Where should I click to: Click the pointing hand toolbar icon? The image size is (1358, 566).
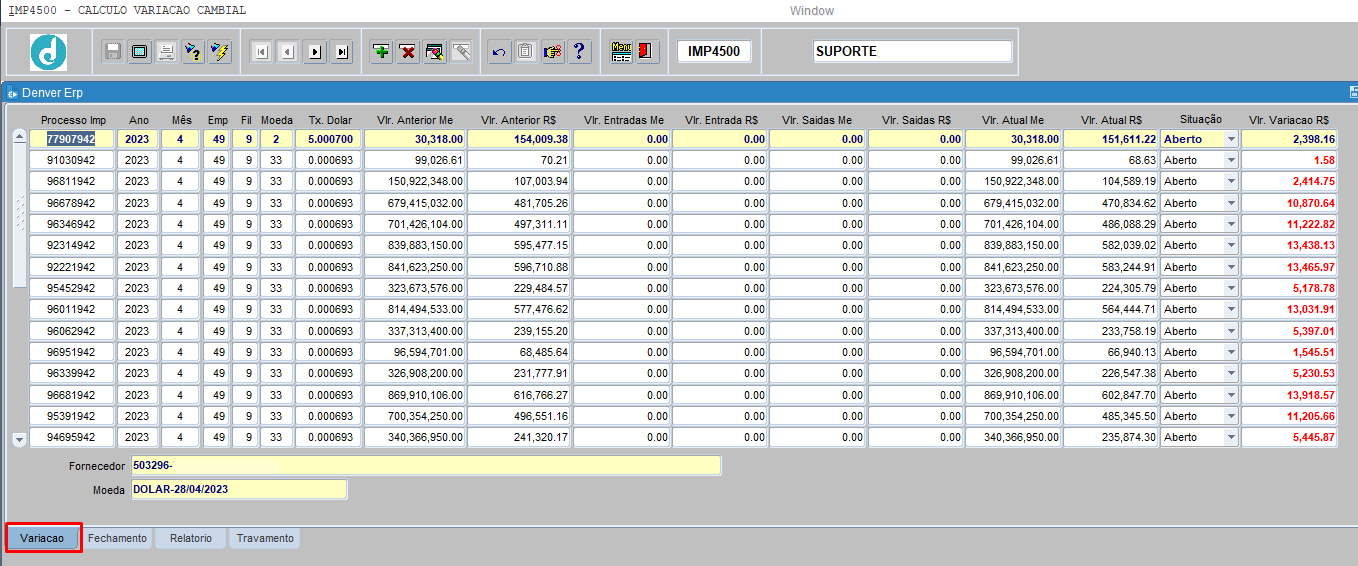coord(552,51)
